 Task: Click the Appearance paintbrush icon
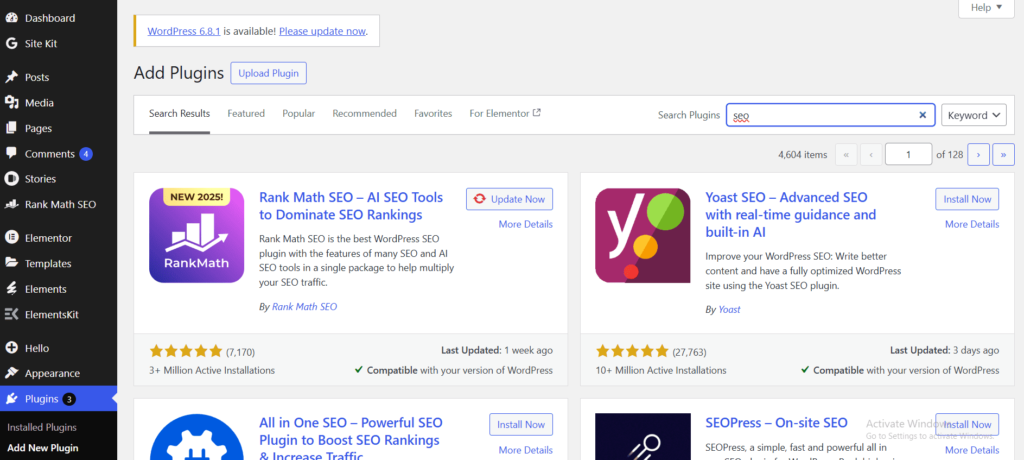[11, 373]
